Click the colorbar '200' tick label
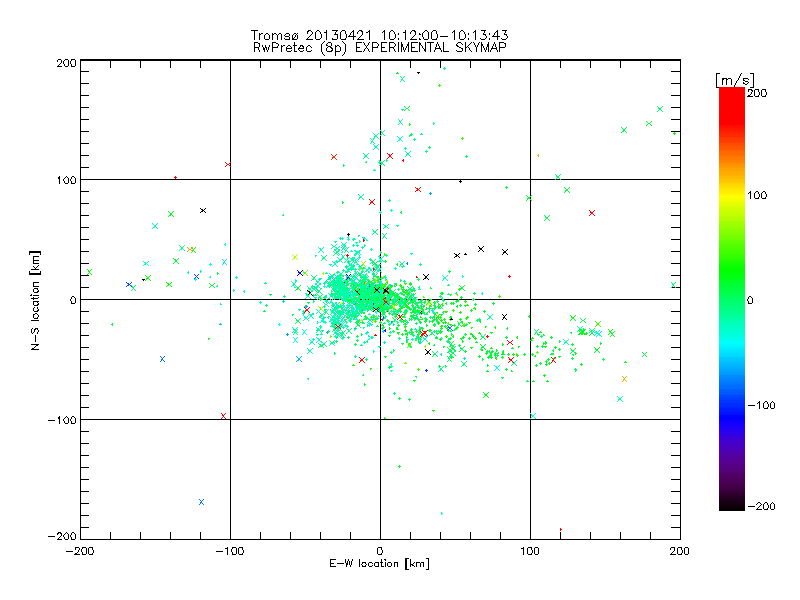The height and width of the screenshot is (600, 800). [x=757, y=93]
